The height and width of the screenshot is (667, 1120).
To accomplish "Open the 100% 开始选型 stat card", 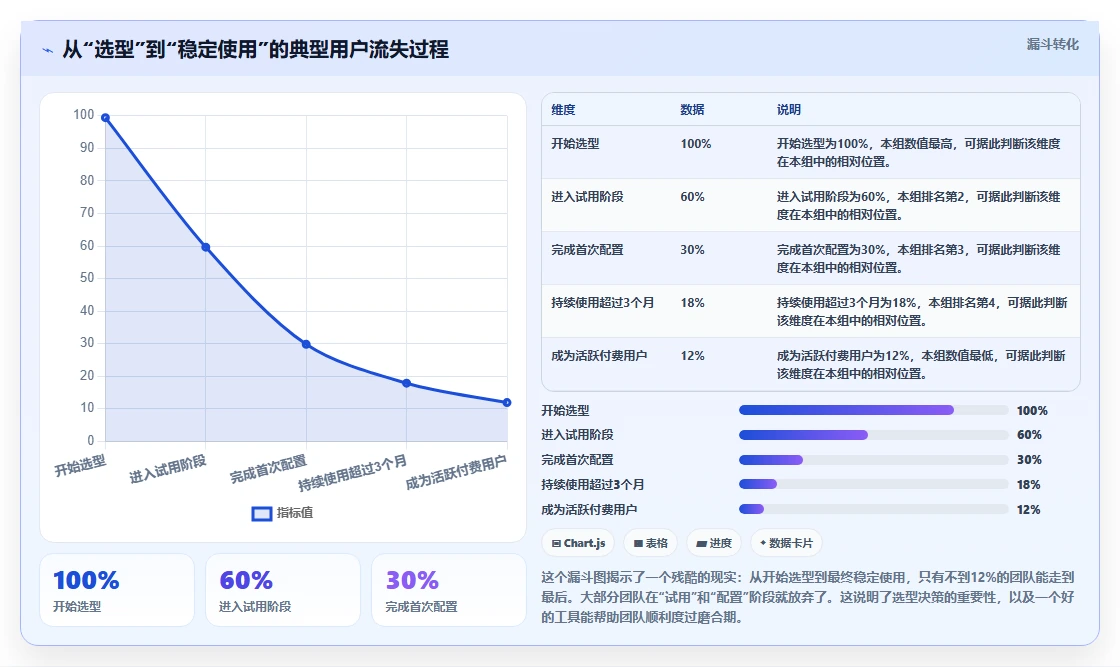I will [x=117, y=591].
